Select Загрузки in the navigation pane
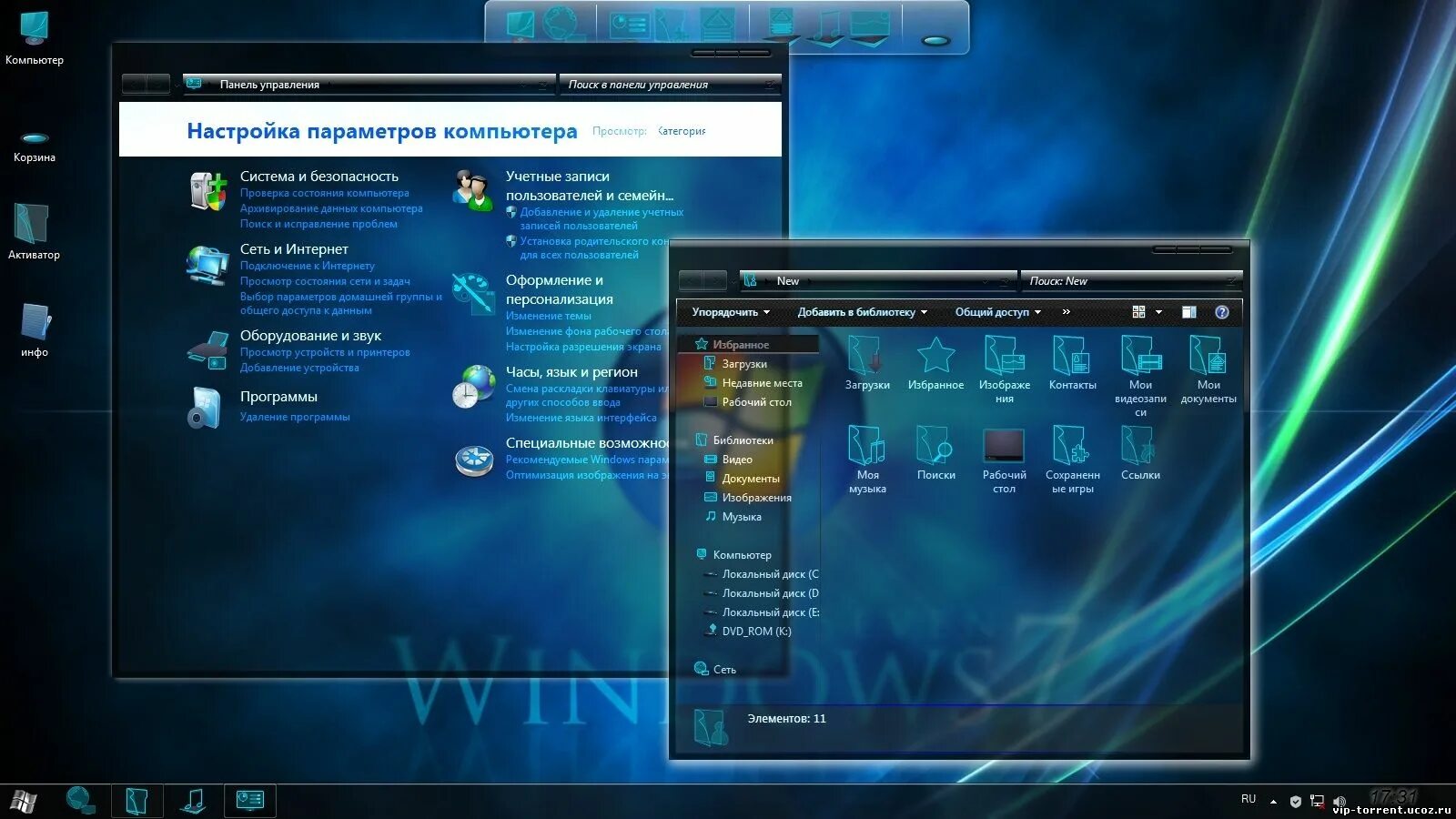1456x819 pixels. click(x=744, y=364)
